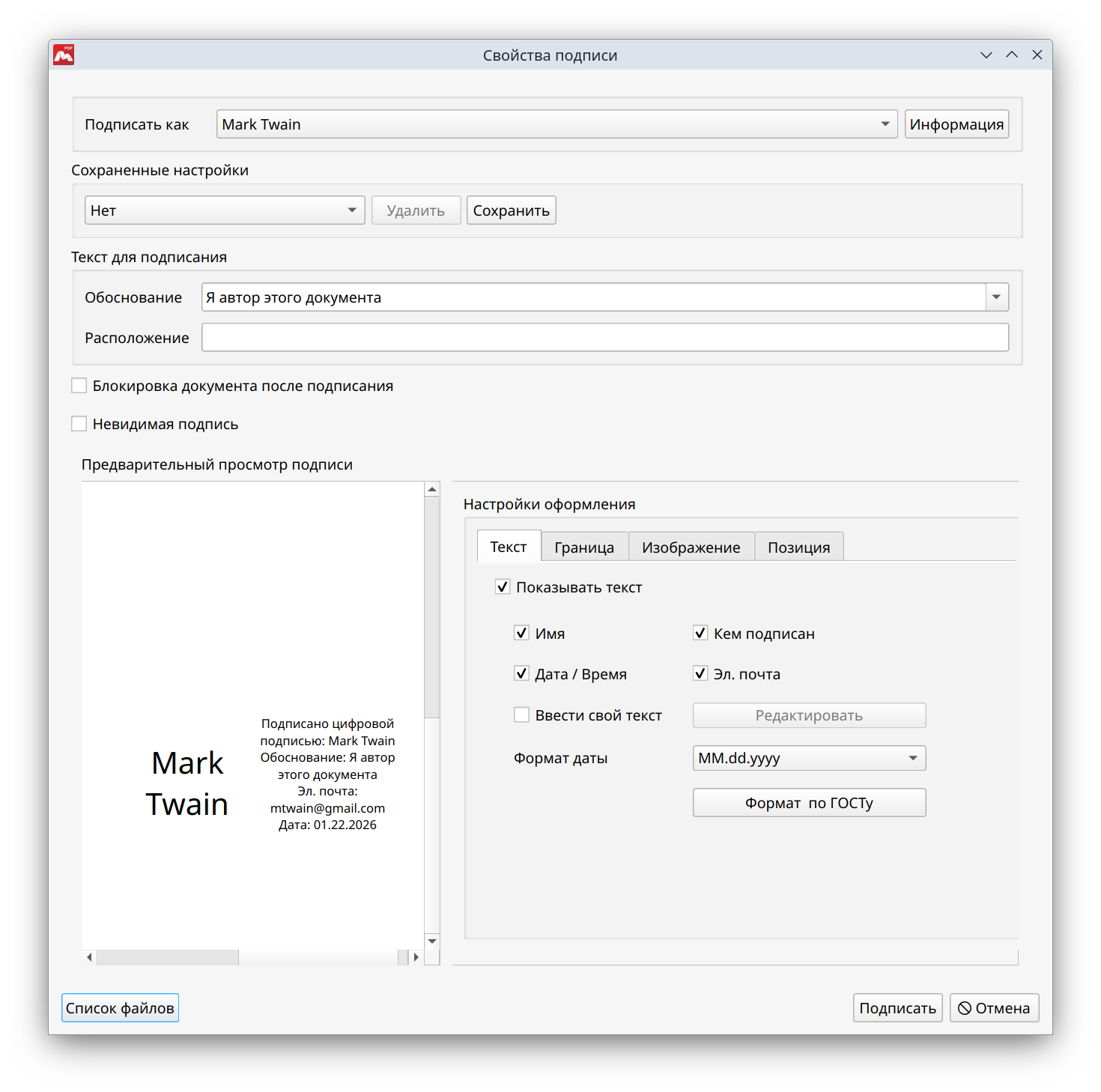Viewport: 1101px width, 1092px height.
Task: Click the signature preview down scroll arrow
Action: coord(432,941)
